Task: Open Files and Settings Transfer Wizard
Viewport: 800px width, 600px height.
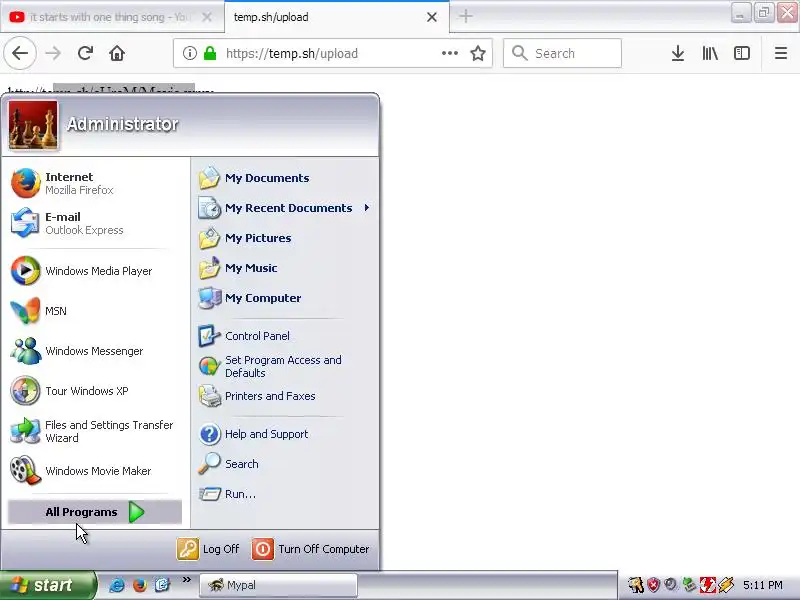Action: [x=94, y=431]
